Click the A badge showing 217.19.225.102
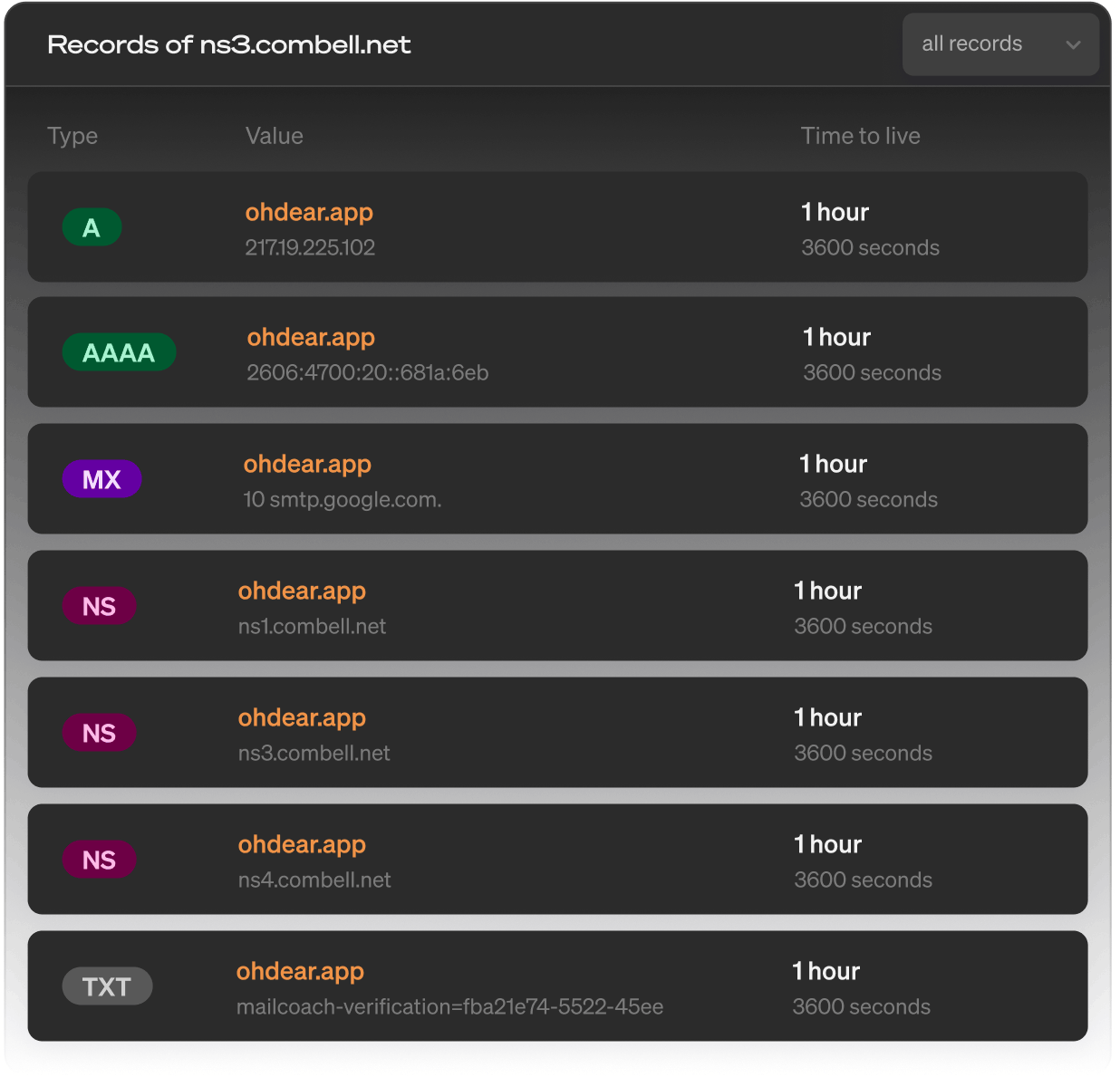Image resolution: width=1120 pixels, height=1077 pixels. (92, 226)
